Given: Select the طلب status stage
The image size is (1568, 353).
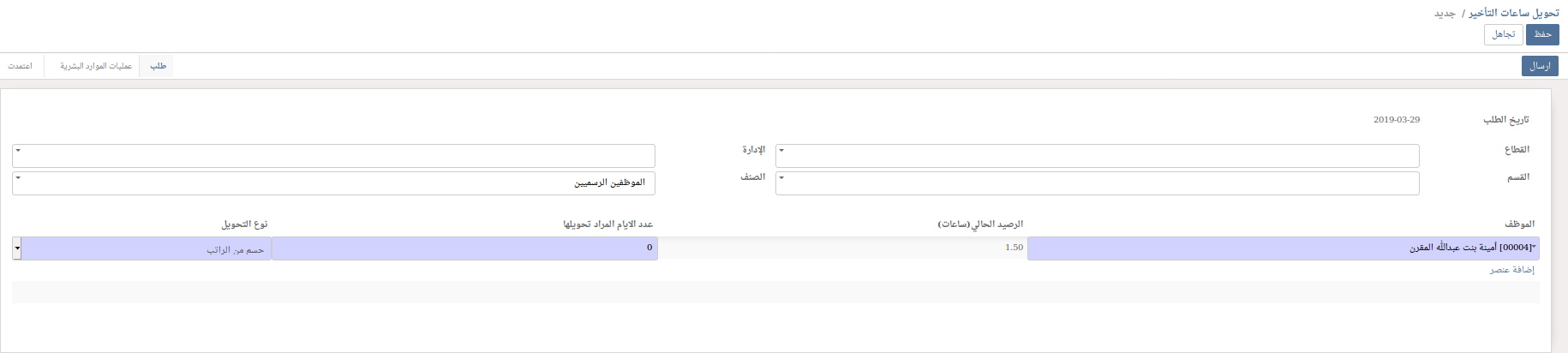Looking at the screenshot, I should pos(159,66).
